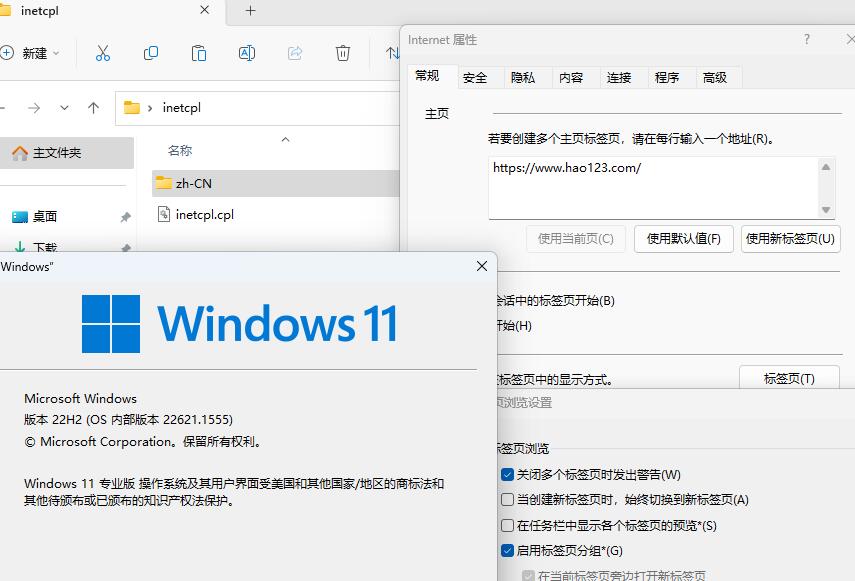
Task: Toggle 关闭多个标签页时发出警告(W) checkbox
Action: click(x=507, y=475)
